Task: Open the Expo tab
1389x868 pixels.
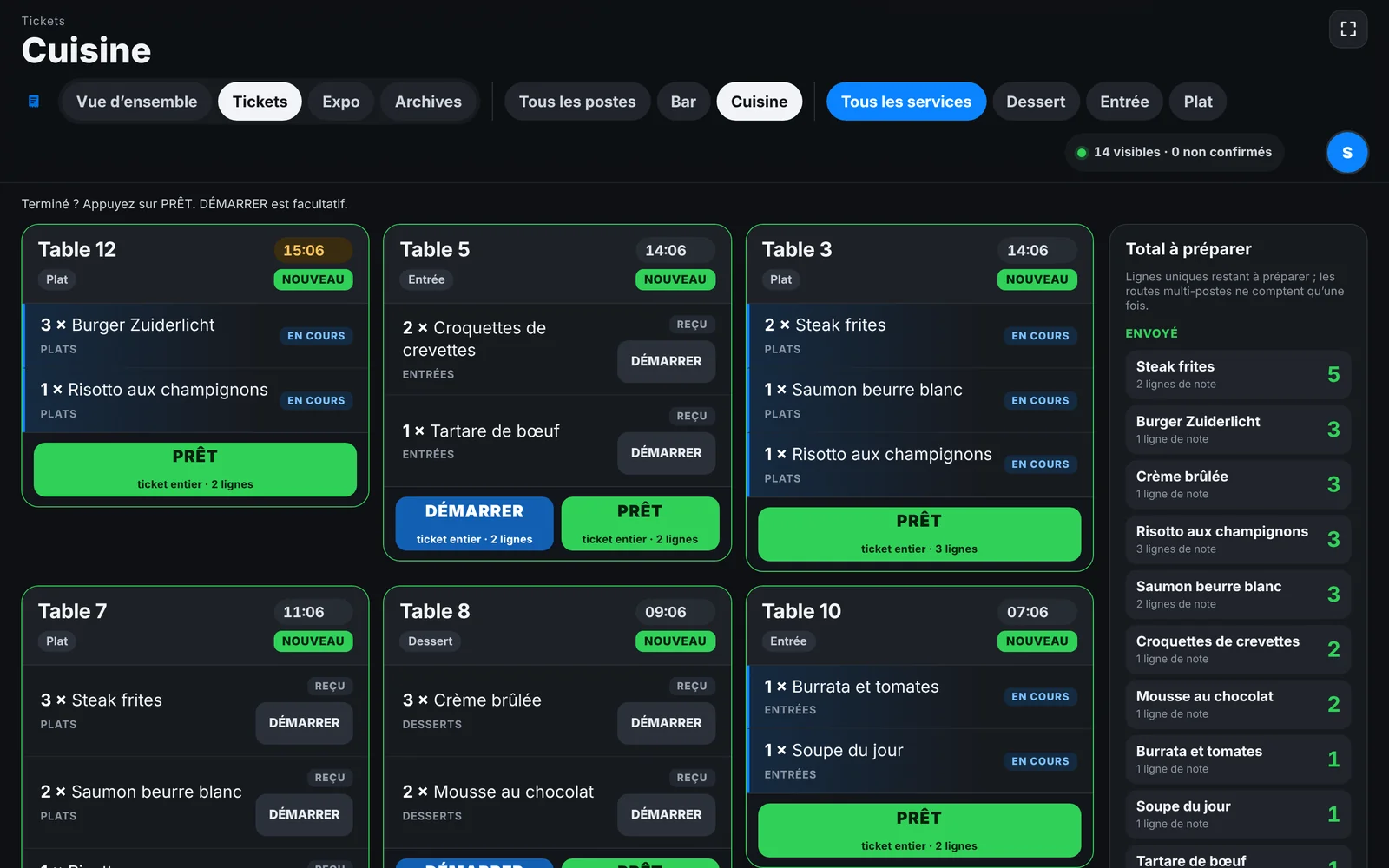Action: coord(340,102)
